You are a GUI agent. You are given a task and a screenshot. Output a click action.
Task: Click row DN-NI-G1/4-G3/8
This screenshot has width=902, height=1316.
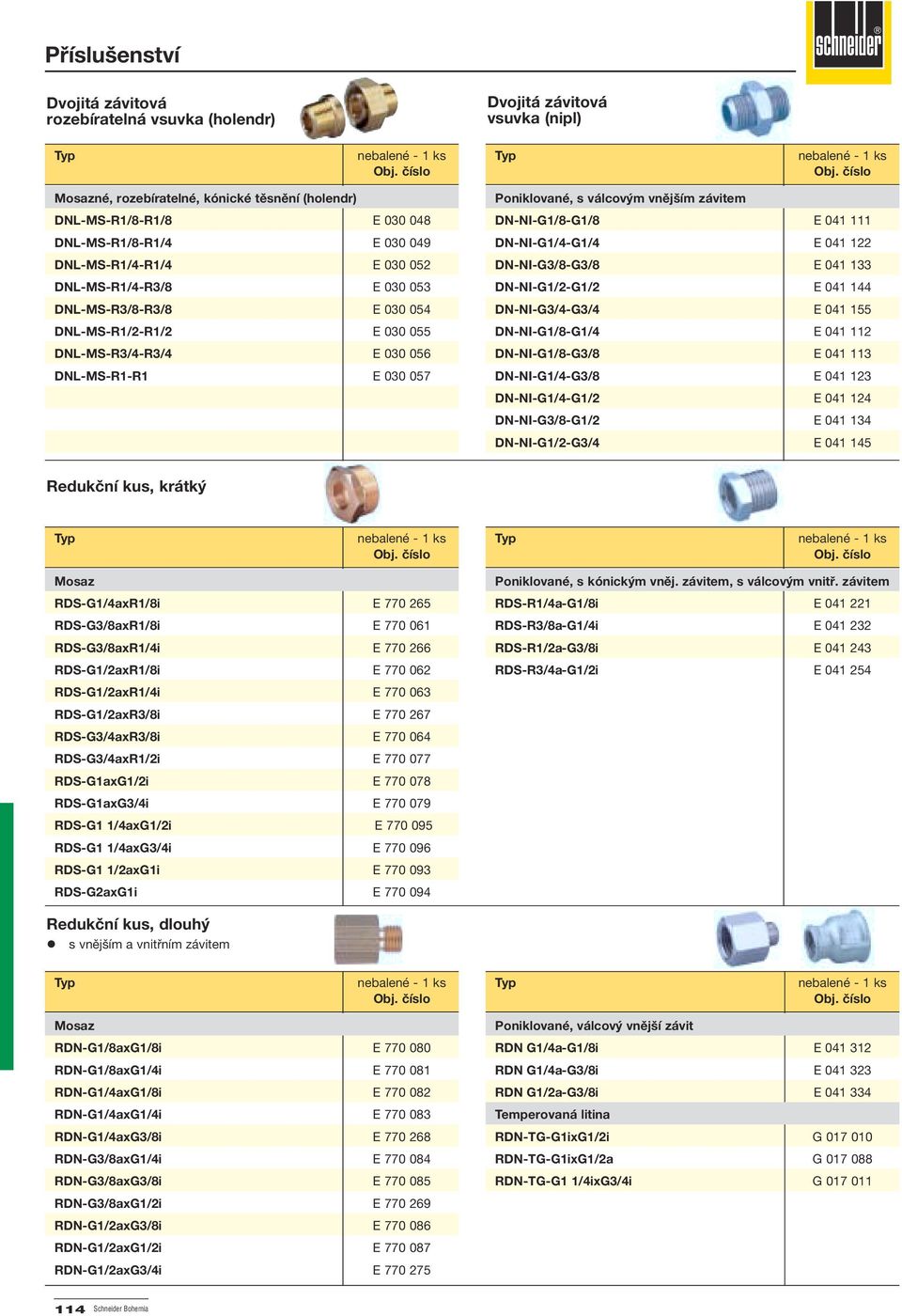692,376
